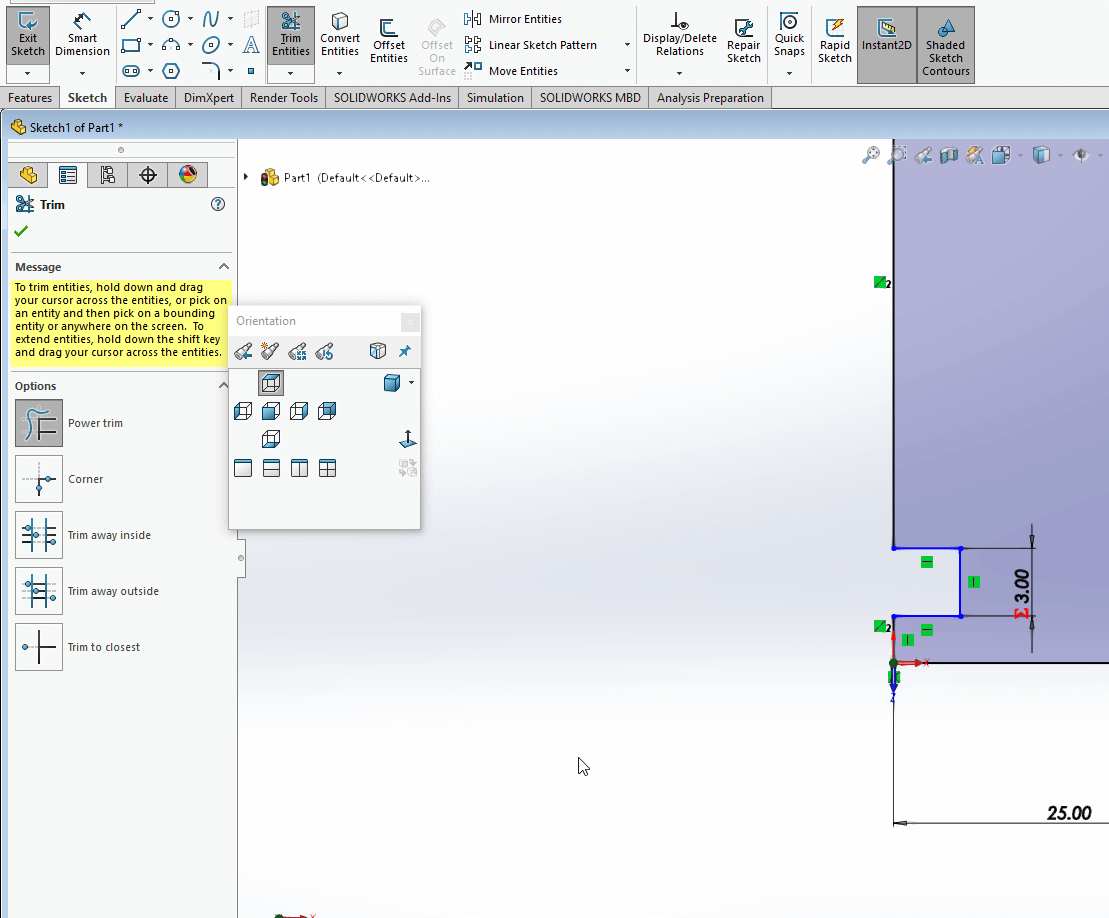Click Convert Entities tool

click(339, 35)
